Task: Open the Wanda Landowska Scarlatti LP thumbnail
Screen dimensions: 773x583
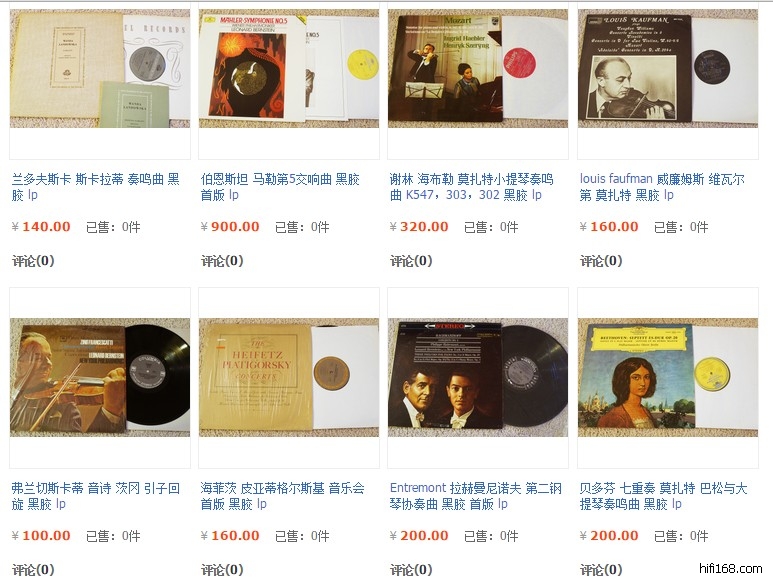Action: [x=100, y=69]
